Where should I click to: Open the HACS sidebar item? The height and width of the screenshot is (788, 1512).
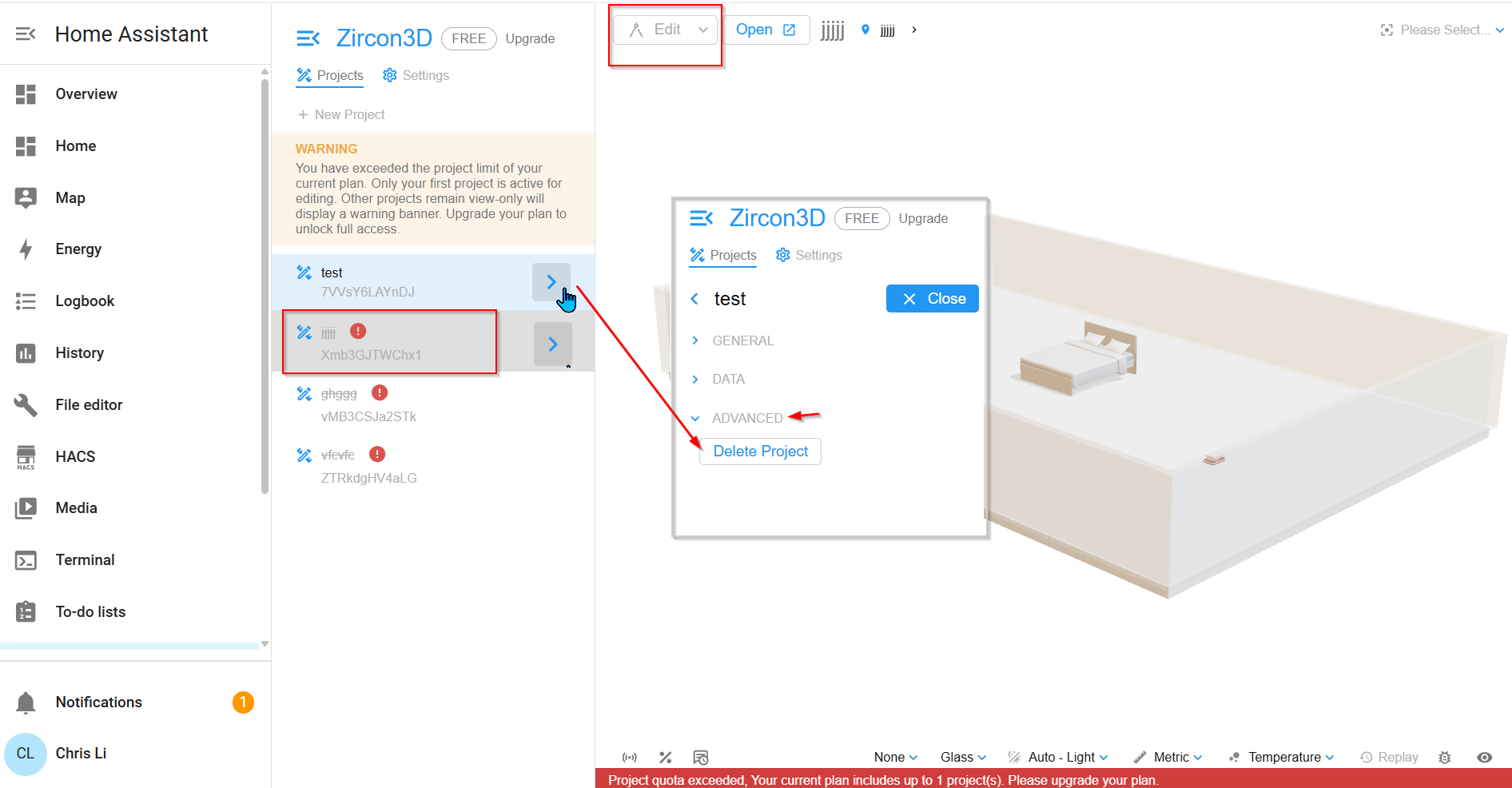click(75, 456)
